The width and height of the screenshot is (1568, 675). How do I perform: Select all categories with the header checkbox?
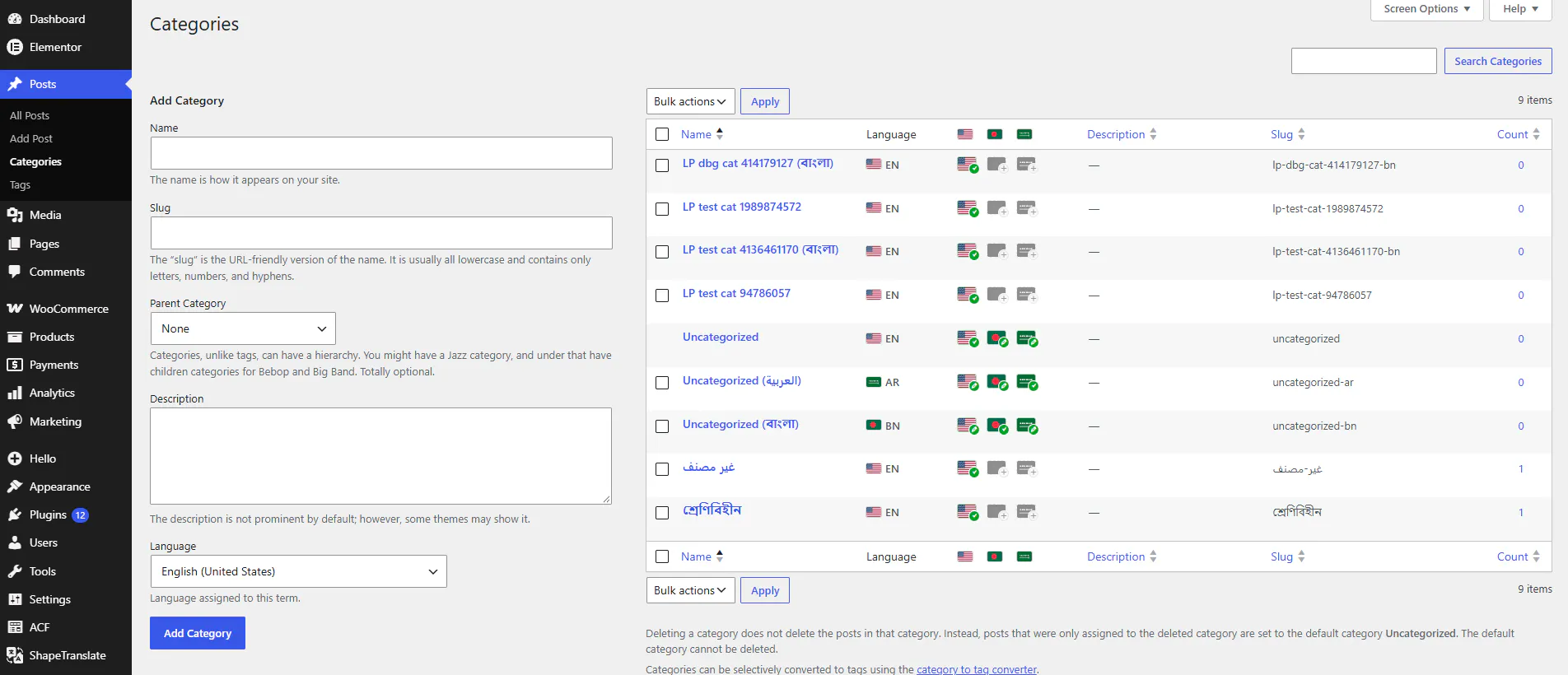click(662, 134)
